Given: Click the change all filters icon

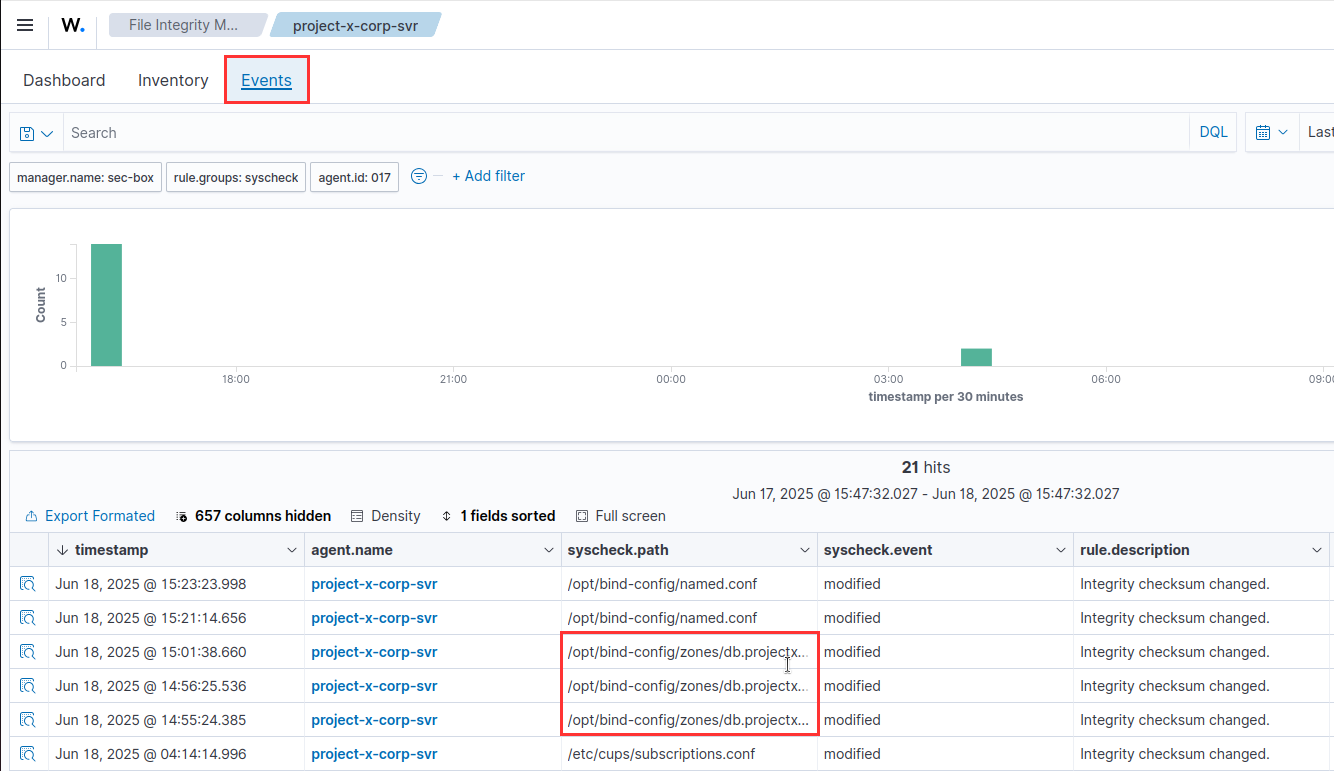Looking at the screenshot, I should click(x=420, y=176).
